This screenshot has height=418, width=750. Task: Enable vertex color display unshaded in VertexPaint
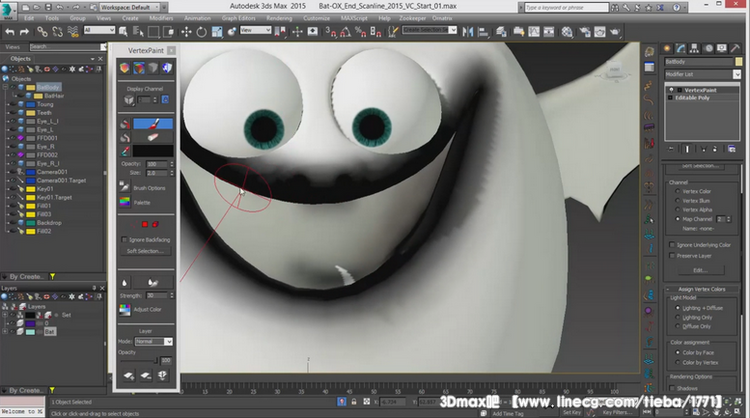click(x=124, y=68)
